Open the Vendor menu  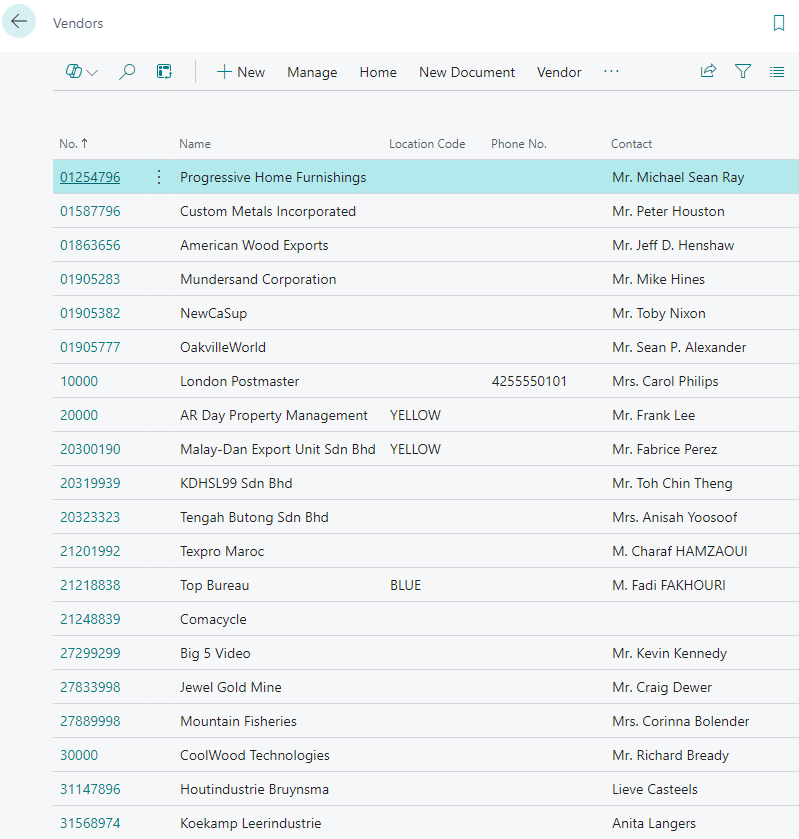click(x=559, y=72)
